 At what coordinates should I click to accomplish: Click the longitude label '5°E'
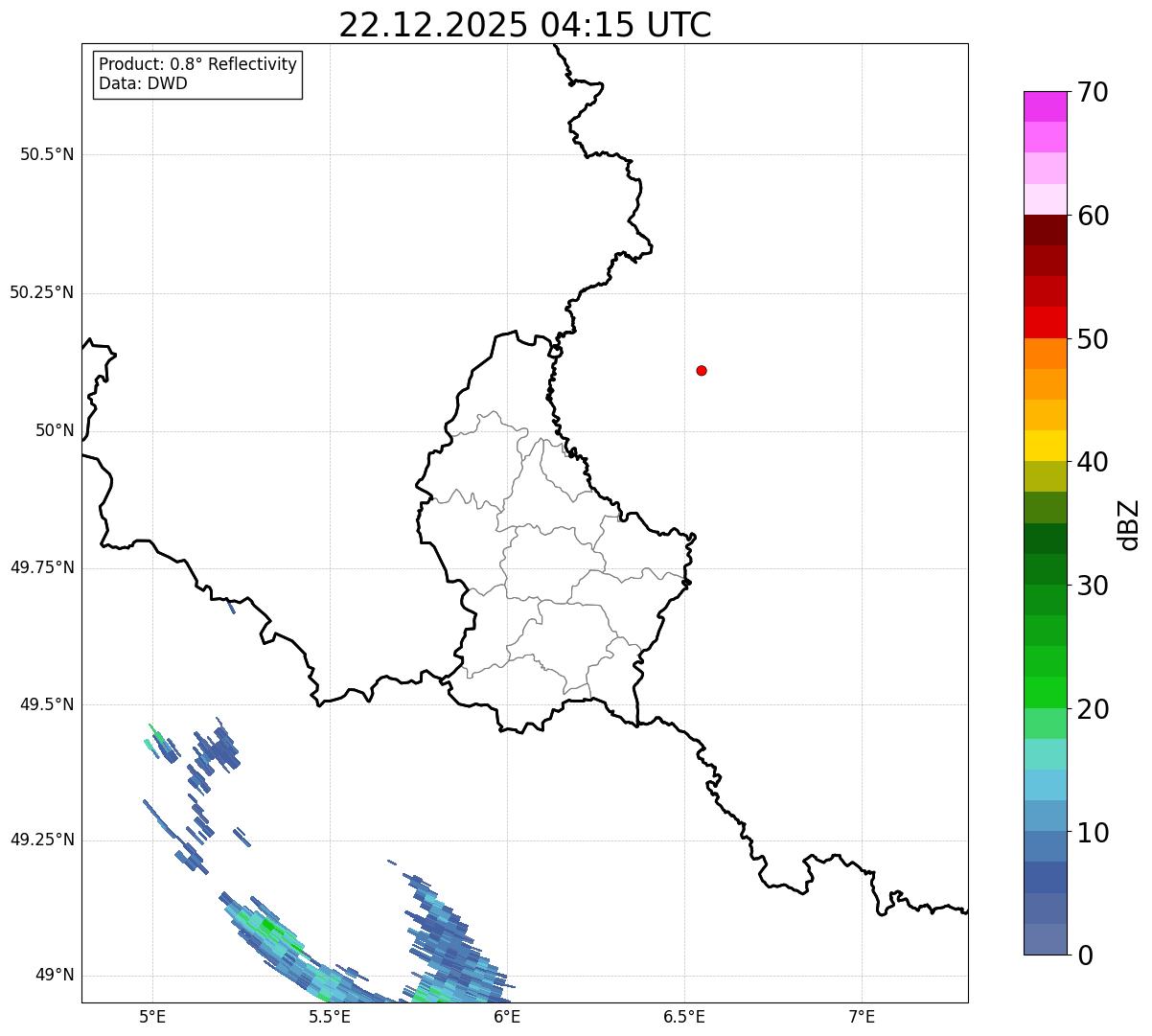pos(152,1016)
